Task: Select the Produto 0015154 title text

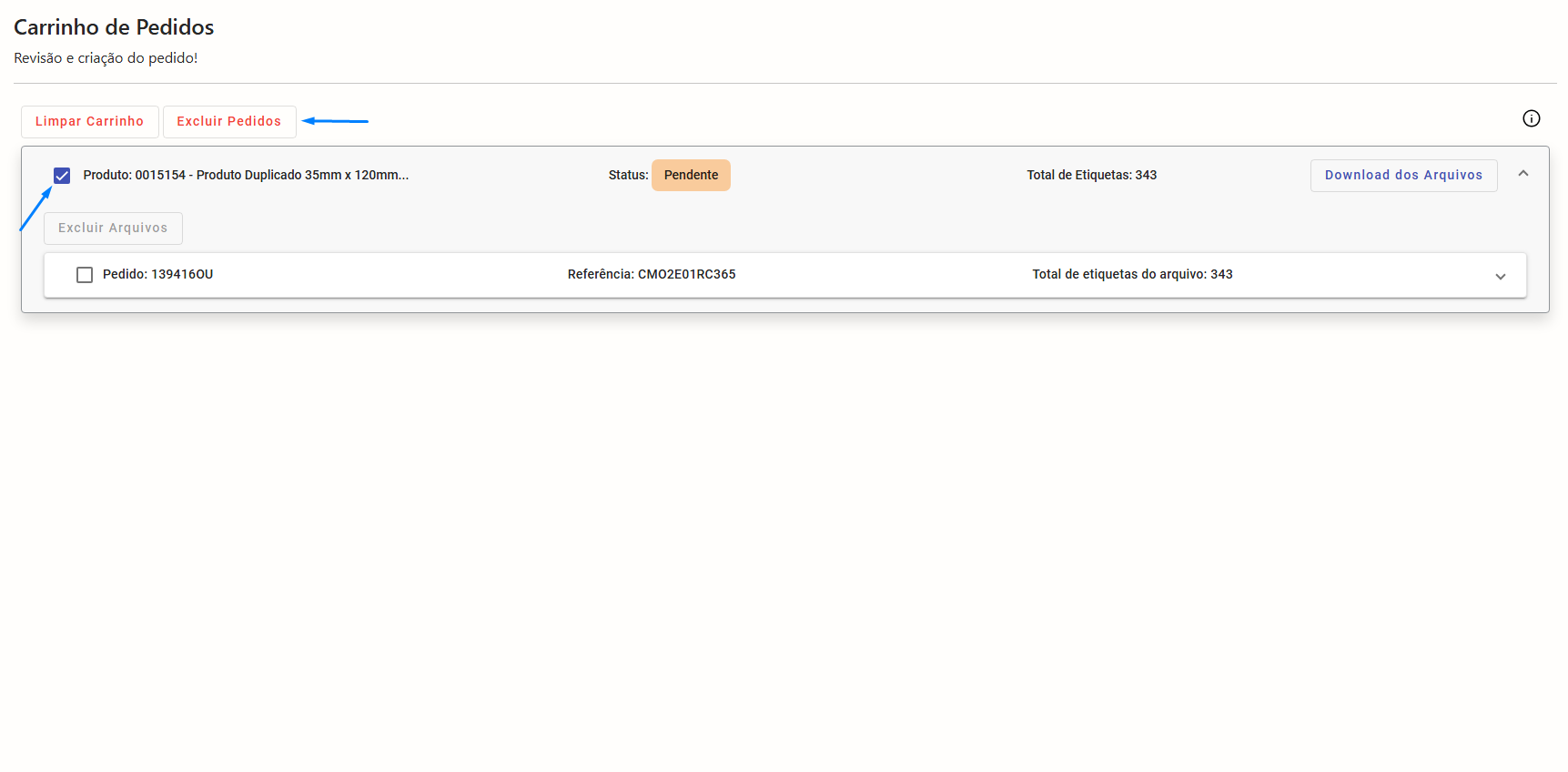Action: click(x=246, y=175)
